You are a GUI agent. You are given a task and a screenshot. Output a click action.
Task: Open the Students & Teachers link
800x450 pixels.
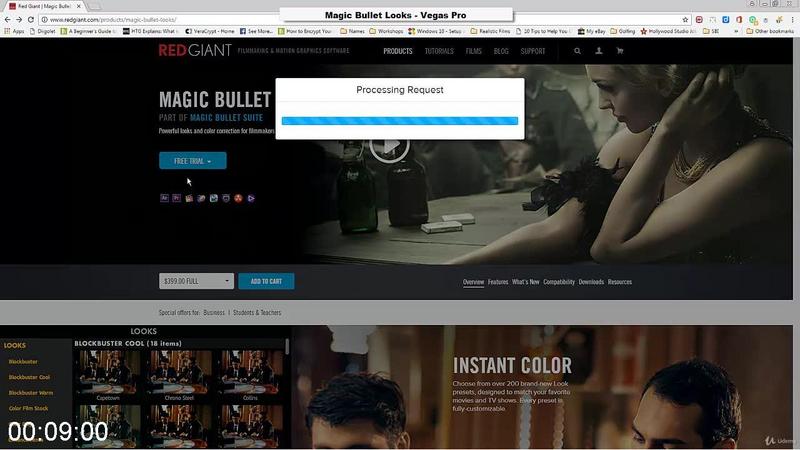click(257, 312)
